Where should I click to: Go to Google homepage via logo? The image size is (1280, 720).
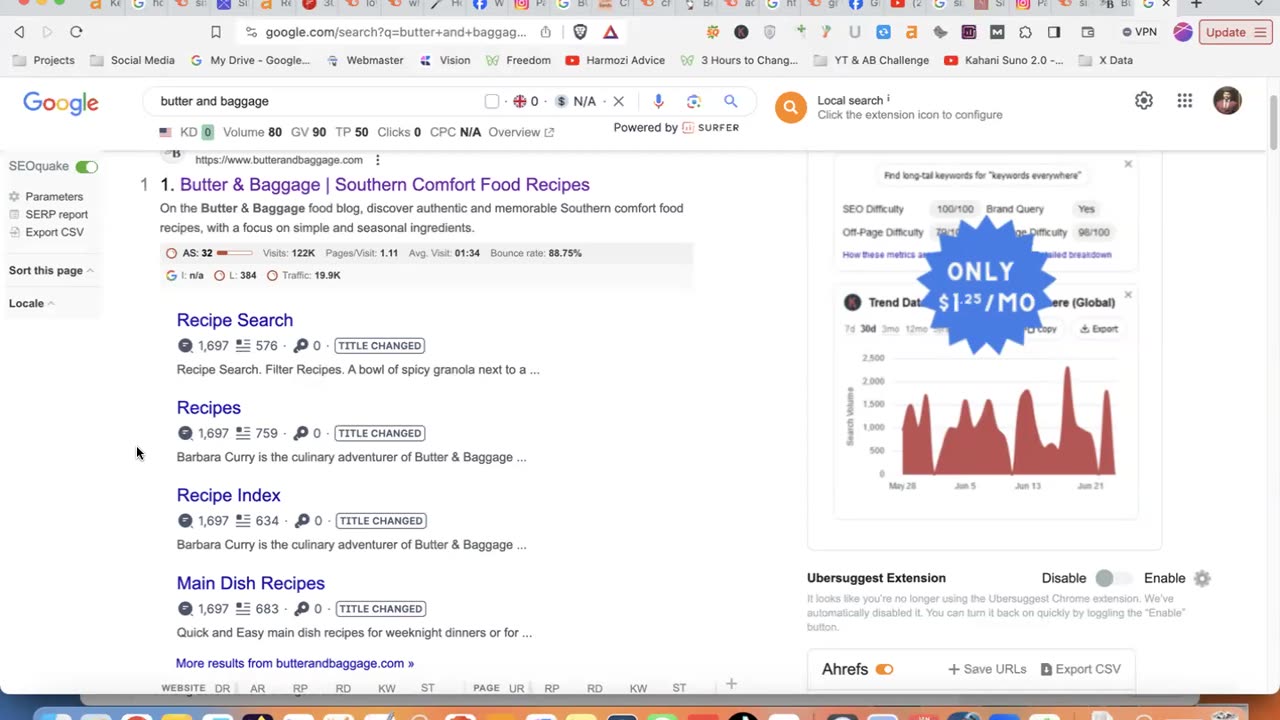pyautogui.click(x=61, y=102)
